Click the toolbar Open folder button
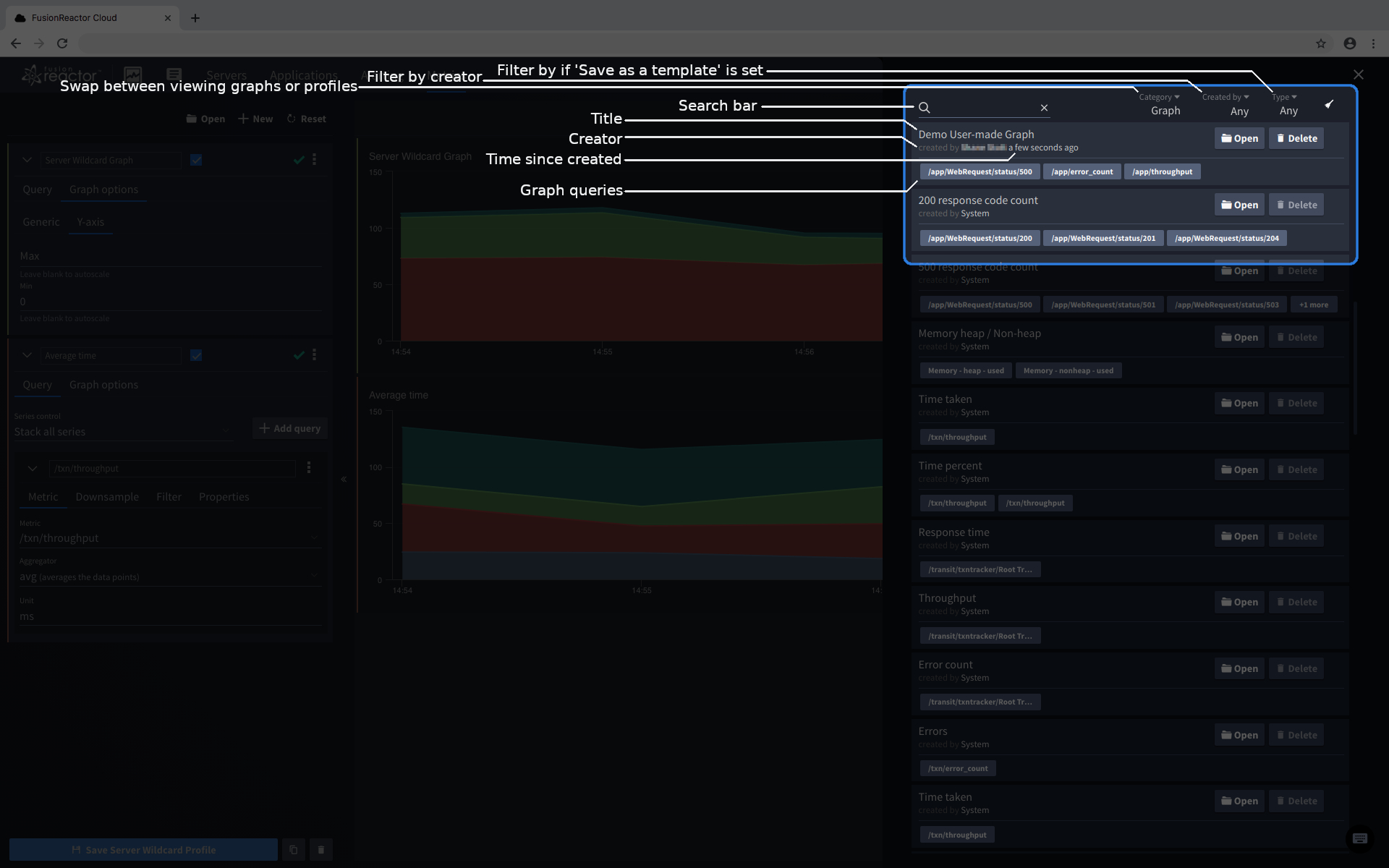This screenshot has width=1389, height=868. (x=205, y=119)
